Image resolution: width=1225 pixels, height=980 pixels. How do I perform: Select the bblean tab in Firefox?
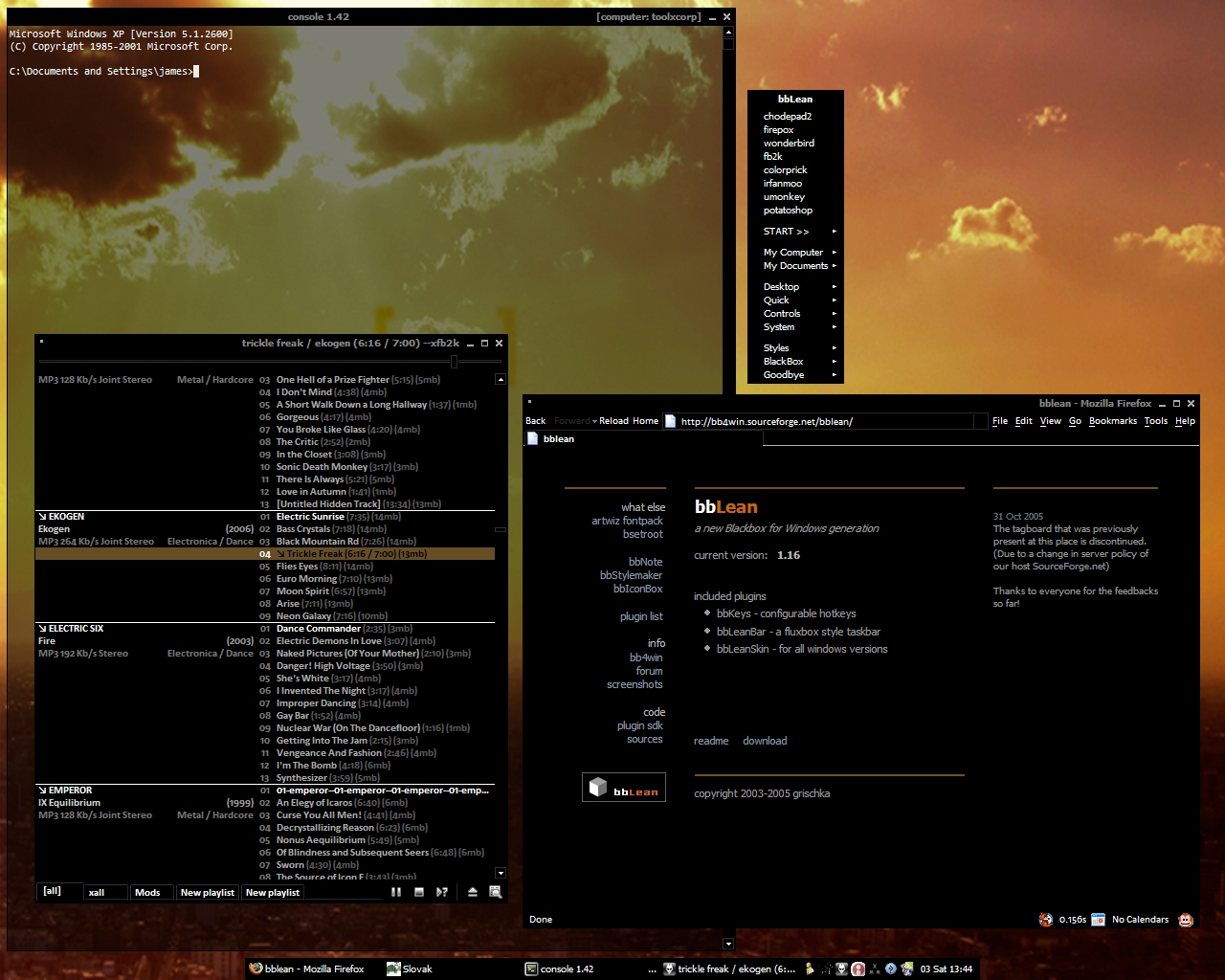(643, 439)
